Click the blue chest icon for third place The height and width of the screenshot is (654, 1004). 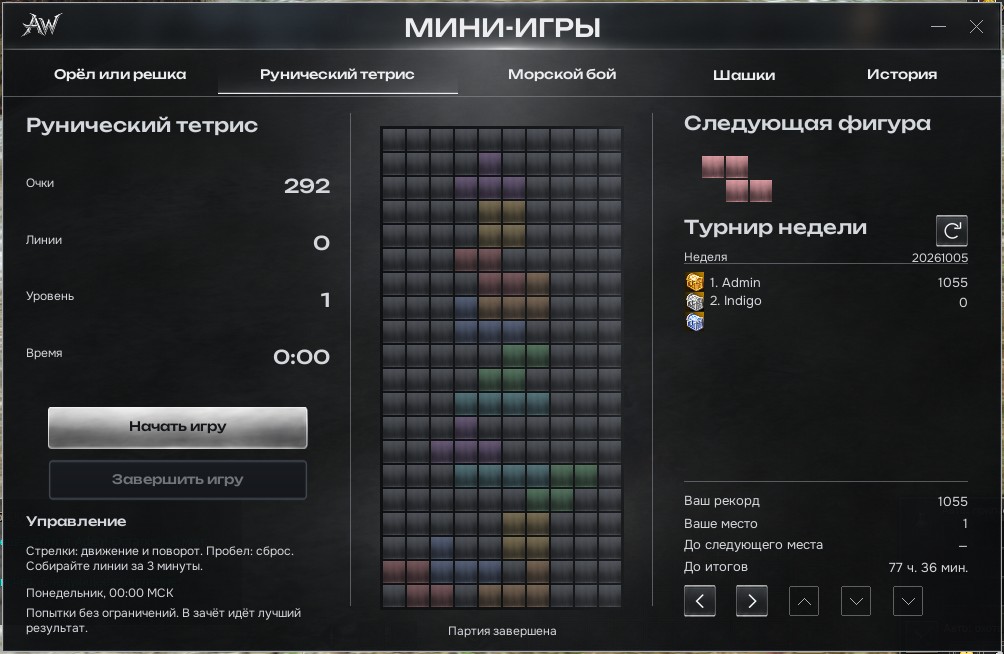point(695,321)
